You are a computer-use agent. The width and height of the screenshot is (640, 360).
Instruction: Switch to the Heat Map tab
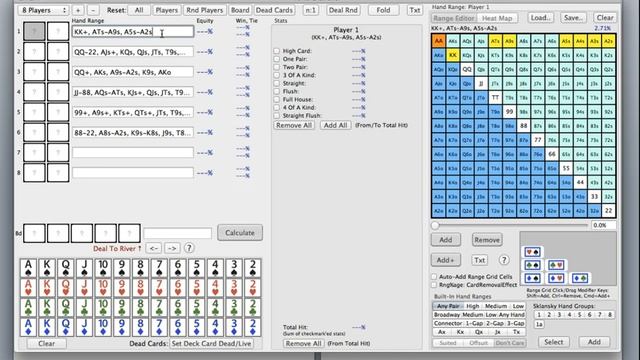pos(497,18)
